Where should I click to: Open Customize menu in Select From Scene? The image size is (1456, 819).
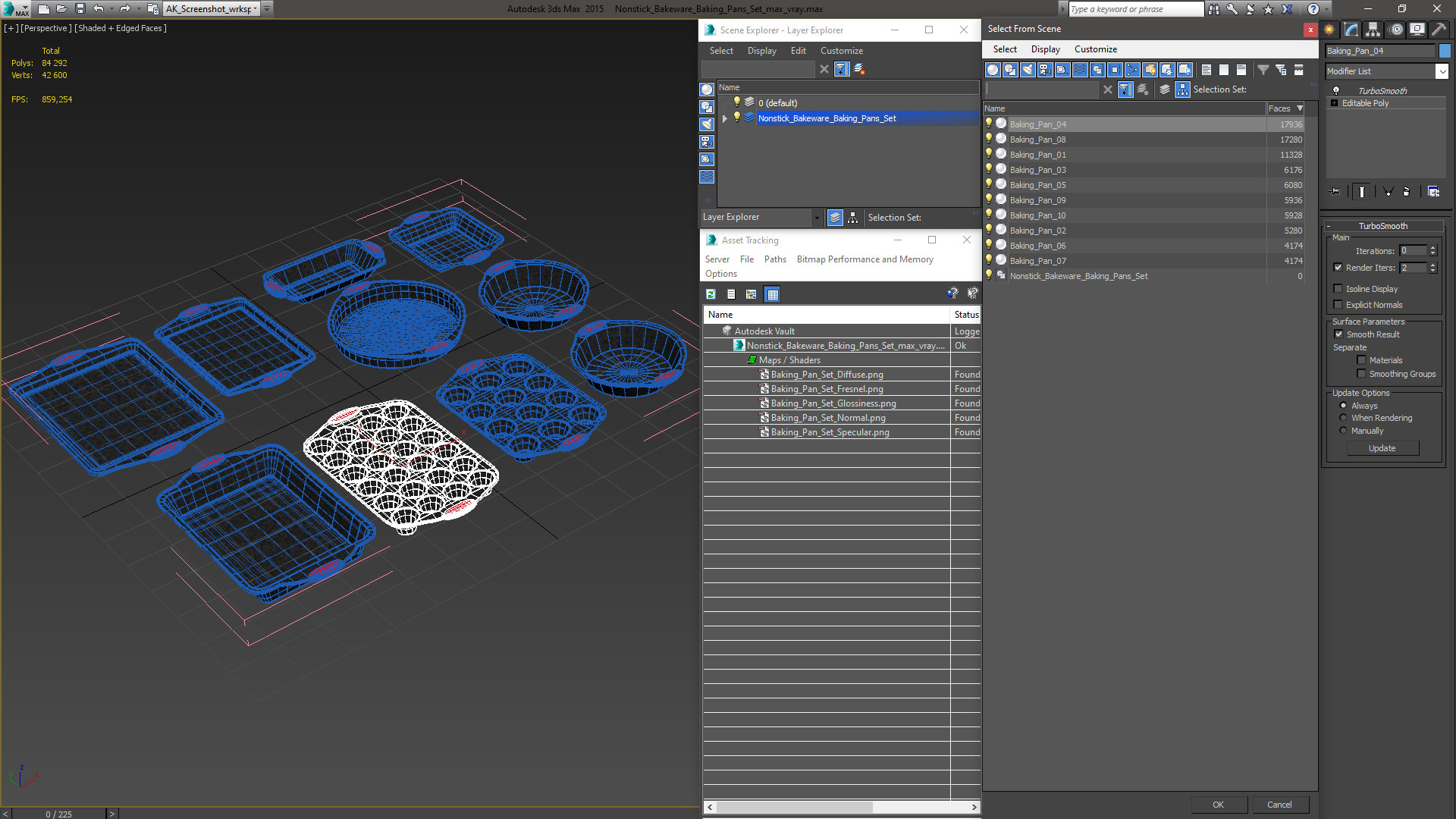pyautogui.click(x=1095, y=49)
